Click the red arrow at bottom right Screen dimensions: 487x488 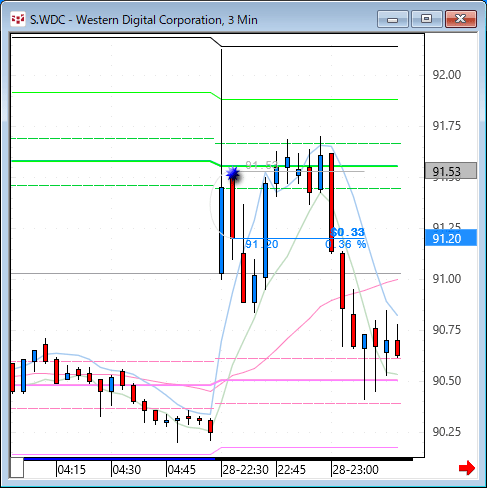[x=467, y=468]
